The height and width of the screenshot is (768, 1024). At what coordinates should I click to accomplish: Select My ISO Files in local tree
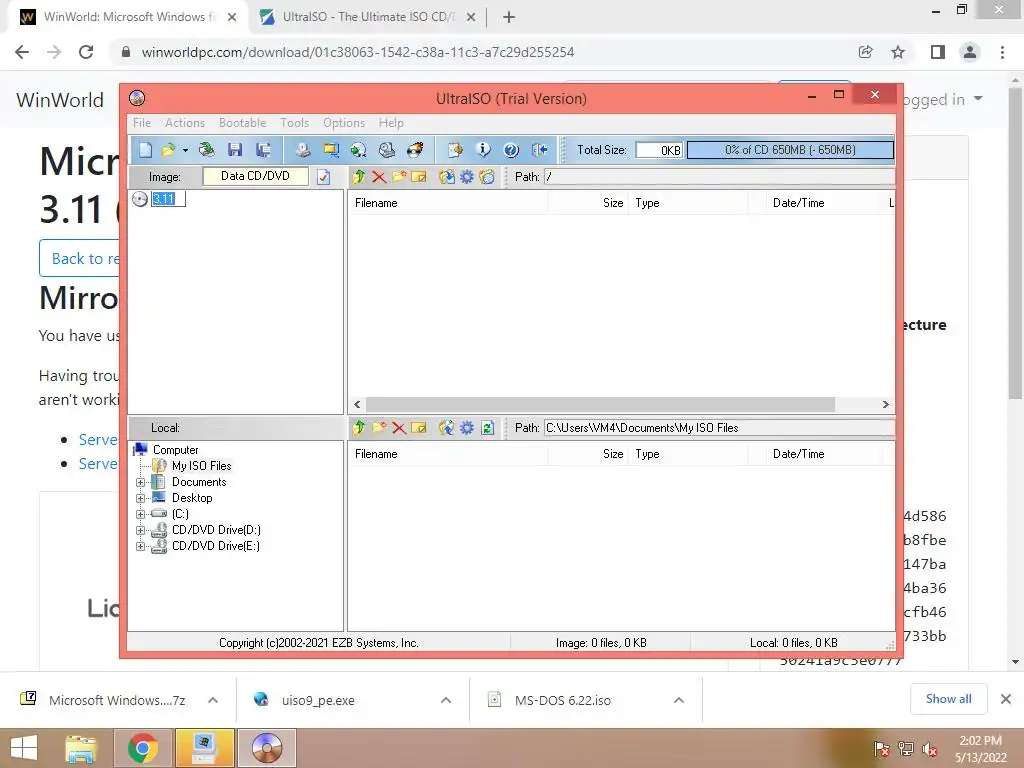[201, 466]
